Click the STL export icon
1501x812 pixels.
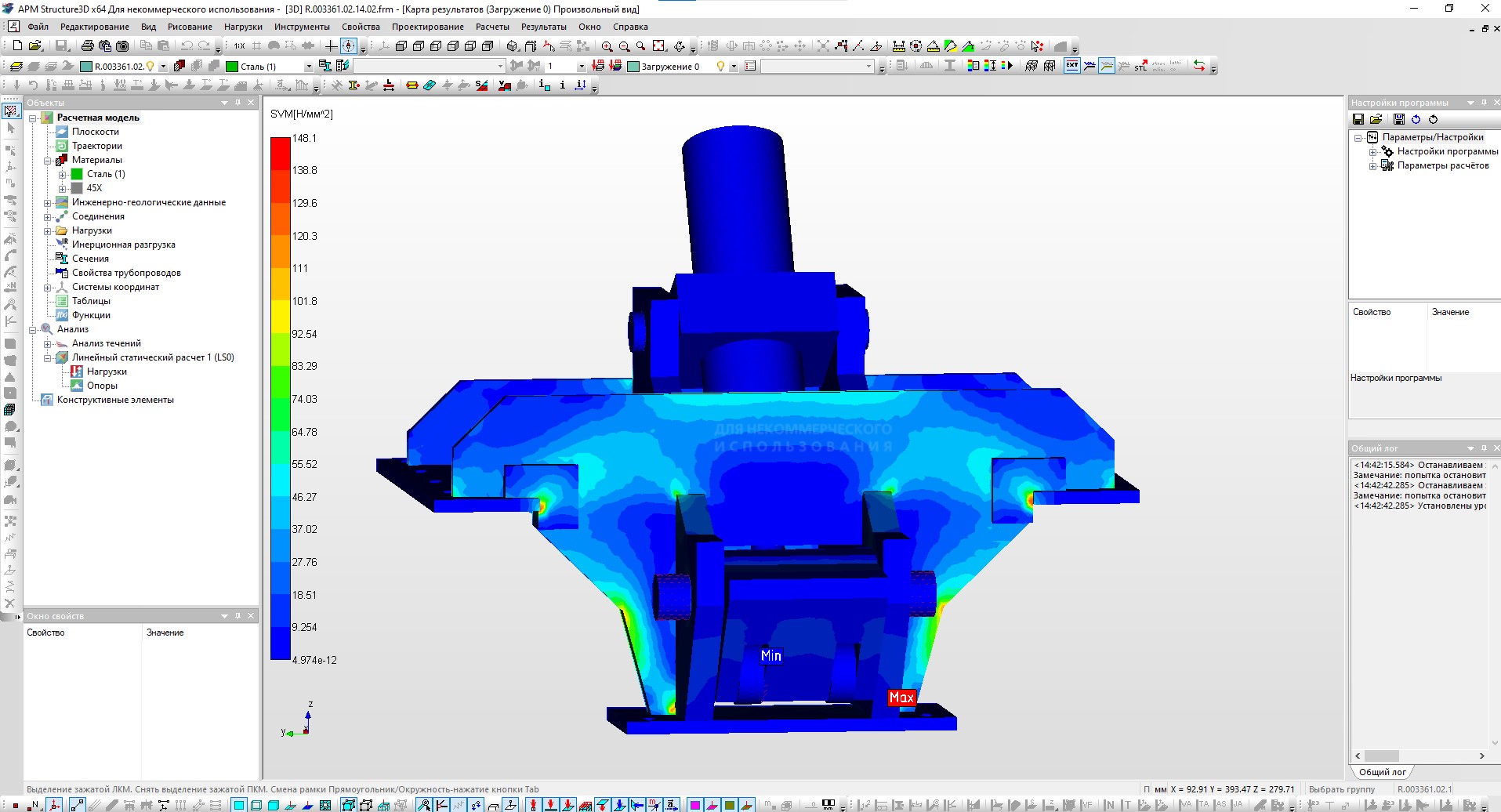(1140, 67)
